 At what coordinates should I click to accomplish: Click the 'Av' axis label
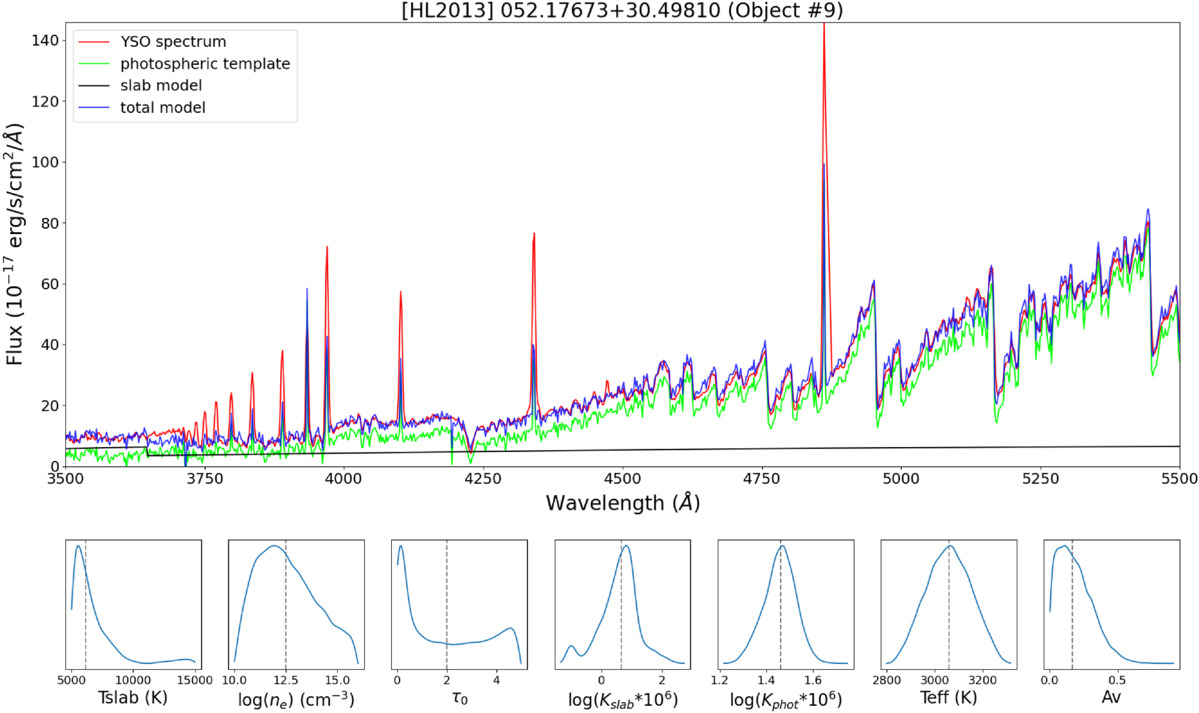(x=1111, y=698)
